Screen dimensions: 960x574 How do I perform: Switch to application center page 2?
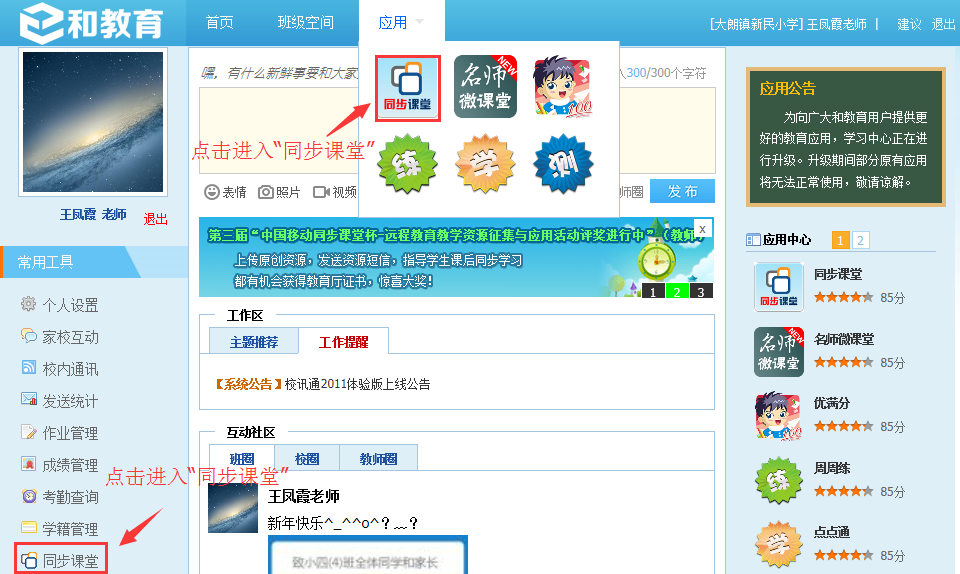click(861, 240)
